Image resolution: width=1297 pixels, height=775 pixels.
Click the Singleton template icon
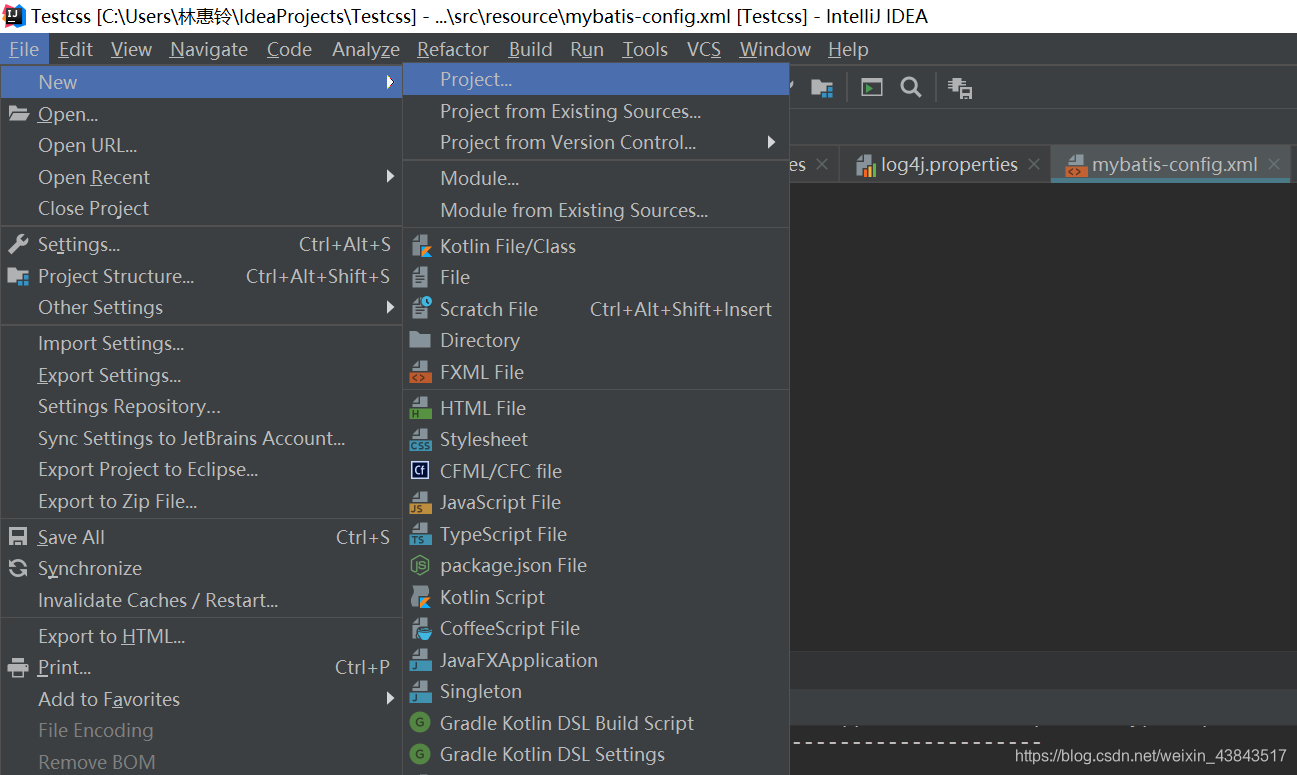click(x=420, y=691)
